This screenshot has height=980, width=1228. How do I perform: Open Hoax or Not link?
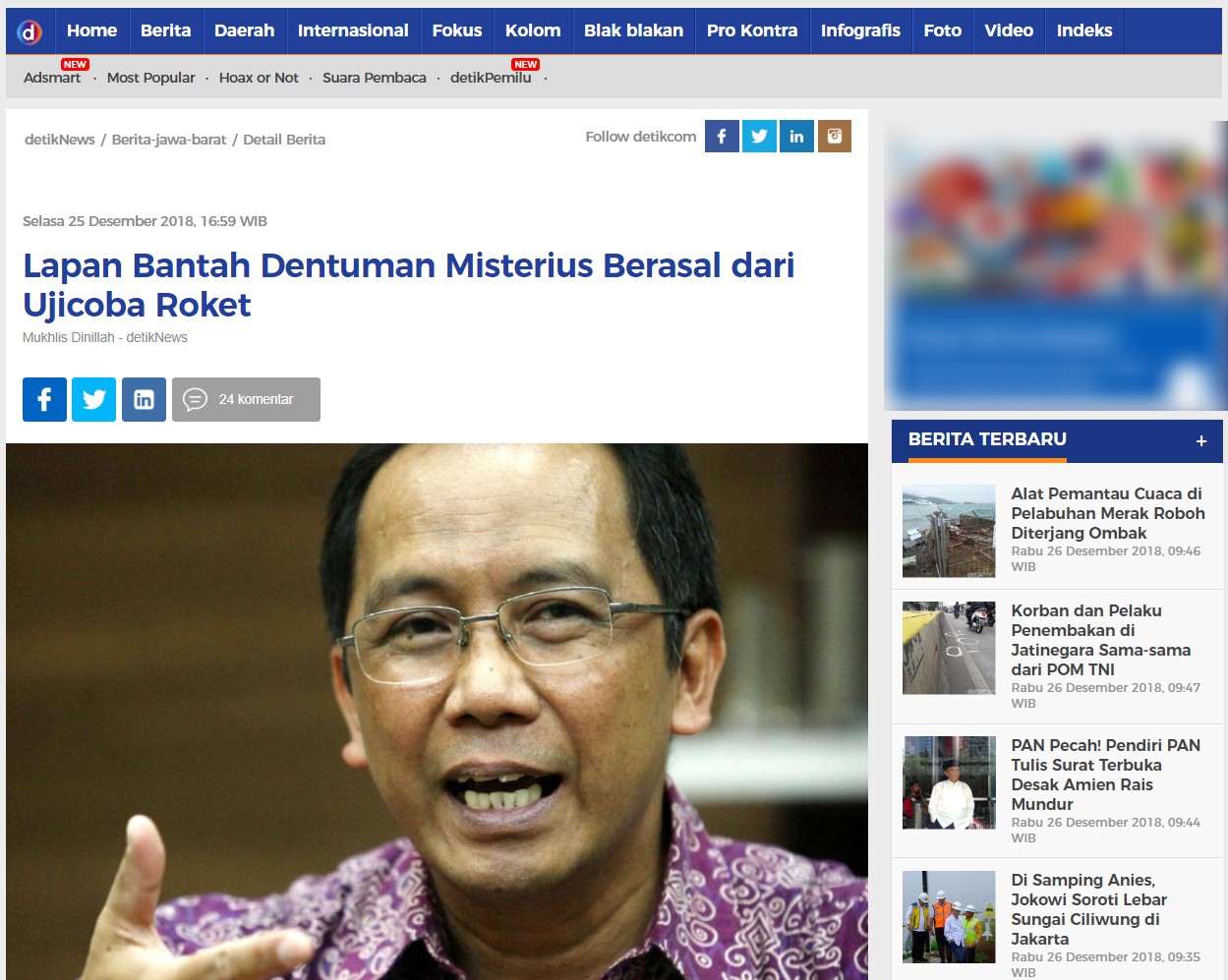point(259,78)
